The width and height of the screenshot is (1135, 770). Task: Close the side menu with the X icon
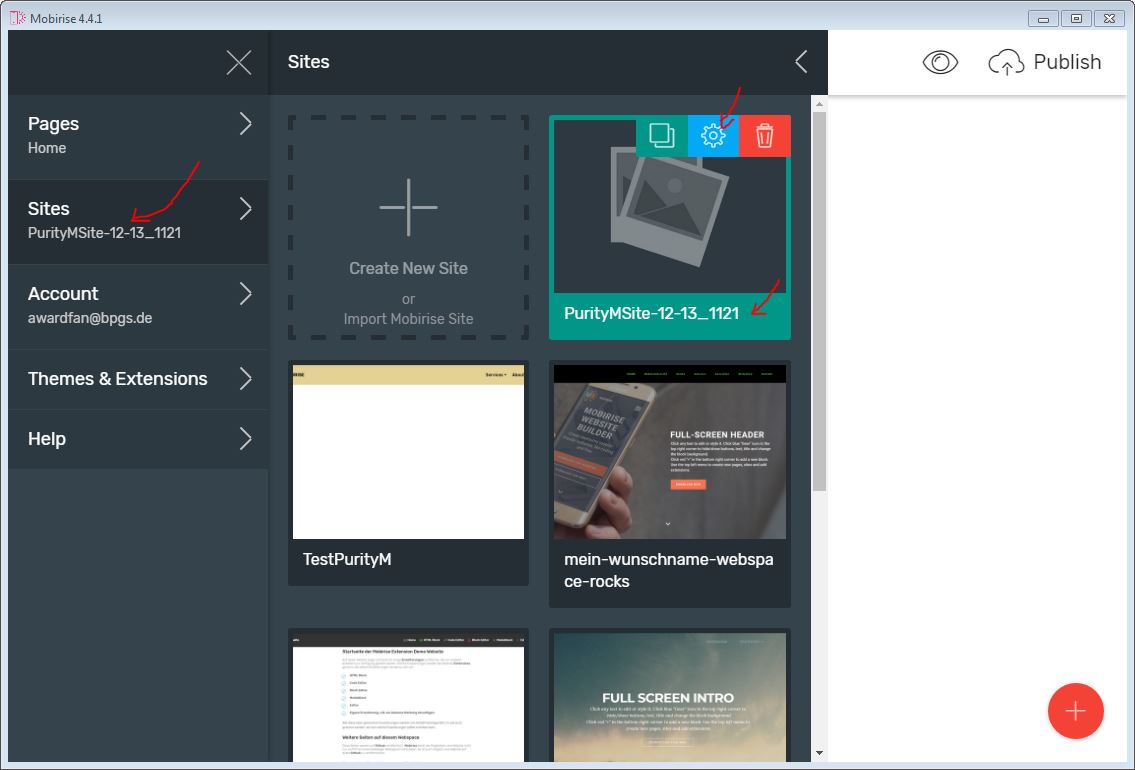click(239, 63)
